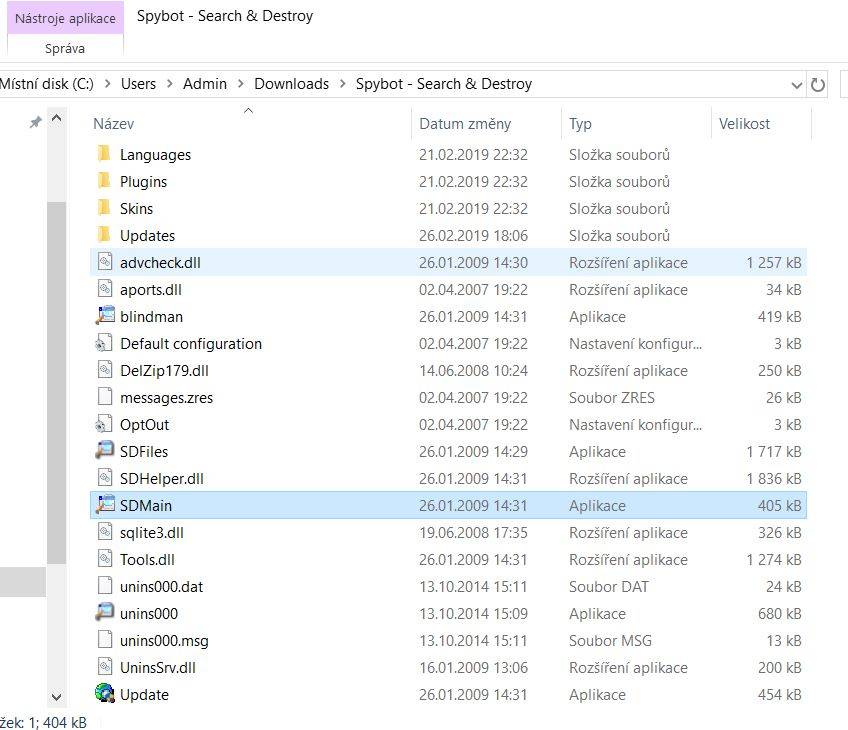
Task: Click the Tools.dll file icon
Action: 105,560
